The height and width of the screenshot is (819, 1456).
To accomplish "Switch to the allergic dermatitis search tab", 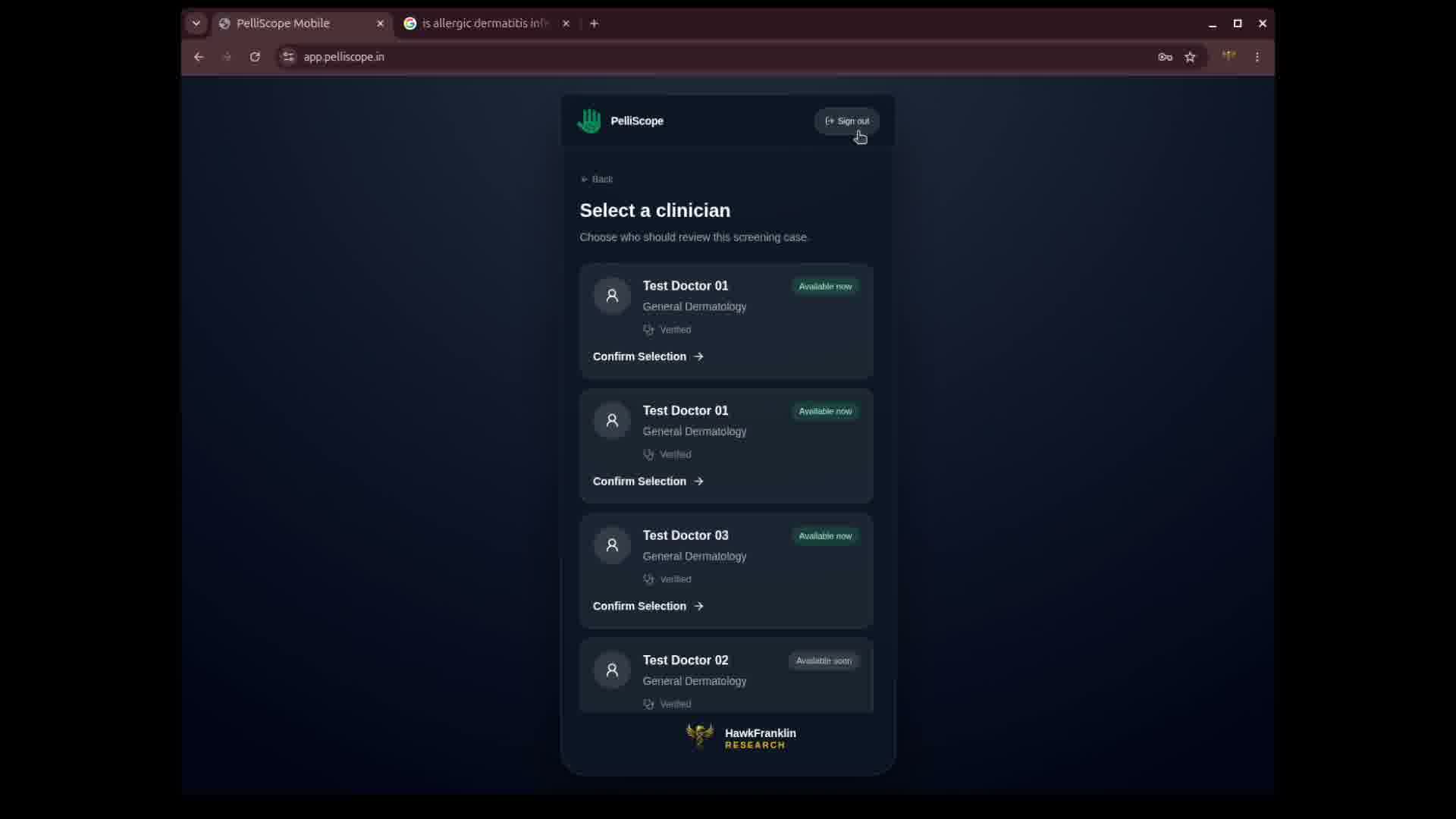I will [x=485, y=24].
